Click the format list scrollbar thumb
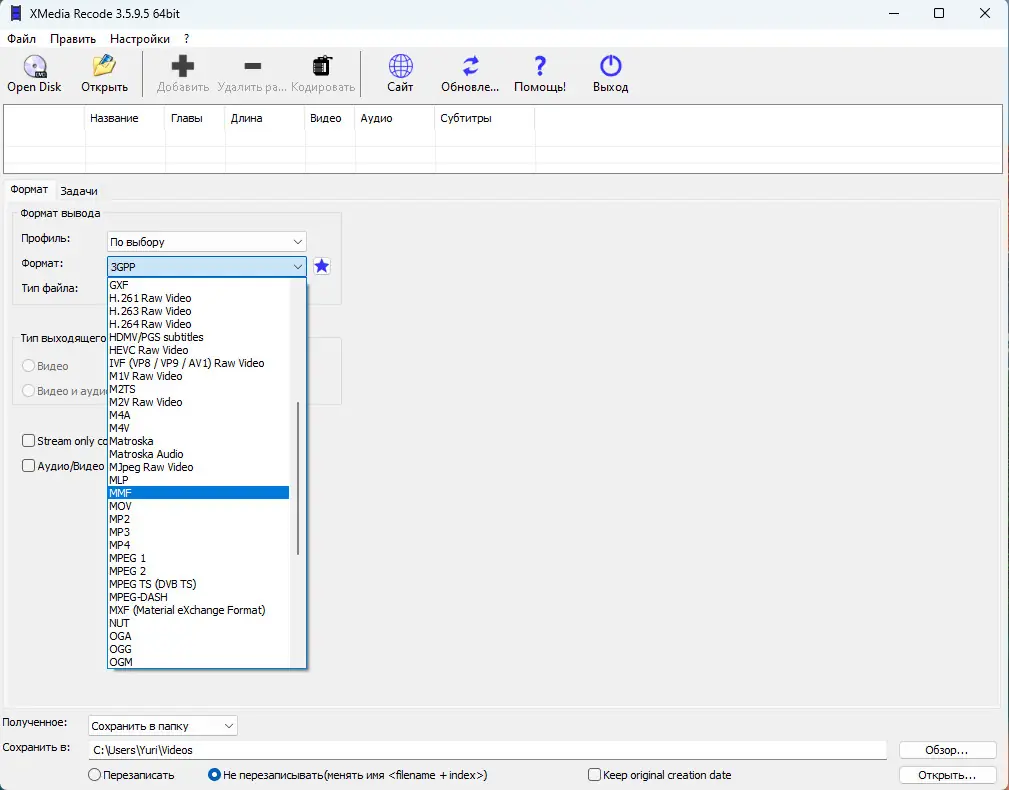The height and width of the screenshot is (790, 1009). [298, 478]
